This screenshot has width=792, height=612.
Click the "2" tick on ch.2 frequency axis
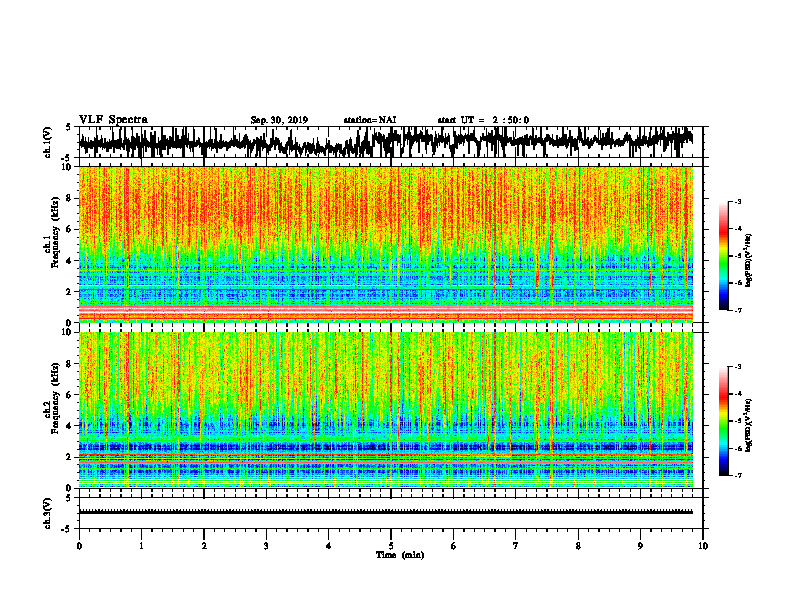coord(69,457)
